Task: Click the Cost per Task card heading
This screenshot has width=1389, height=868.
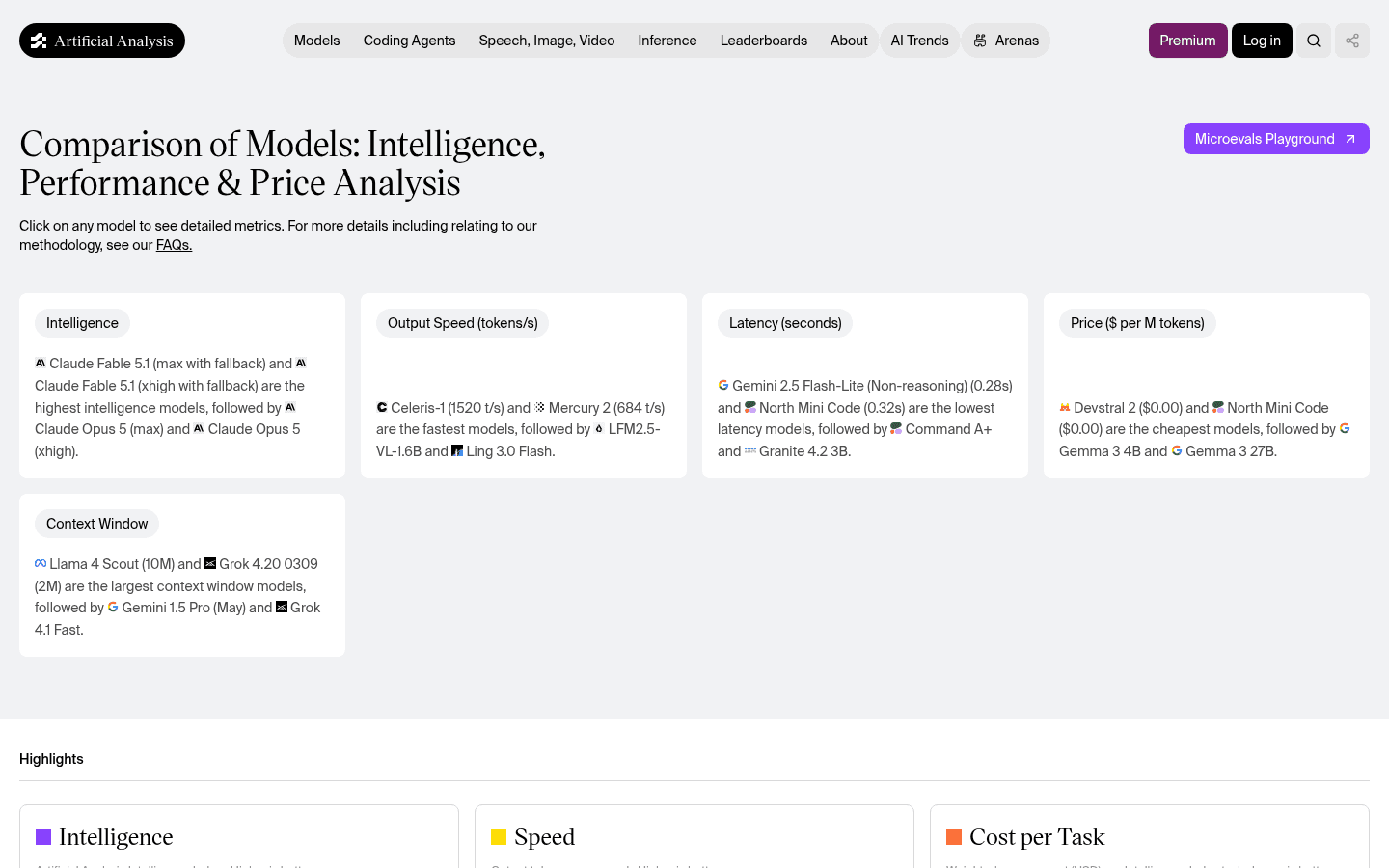Action: click(1037, 837)
